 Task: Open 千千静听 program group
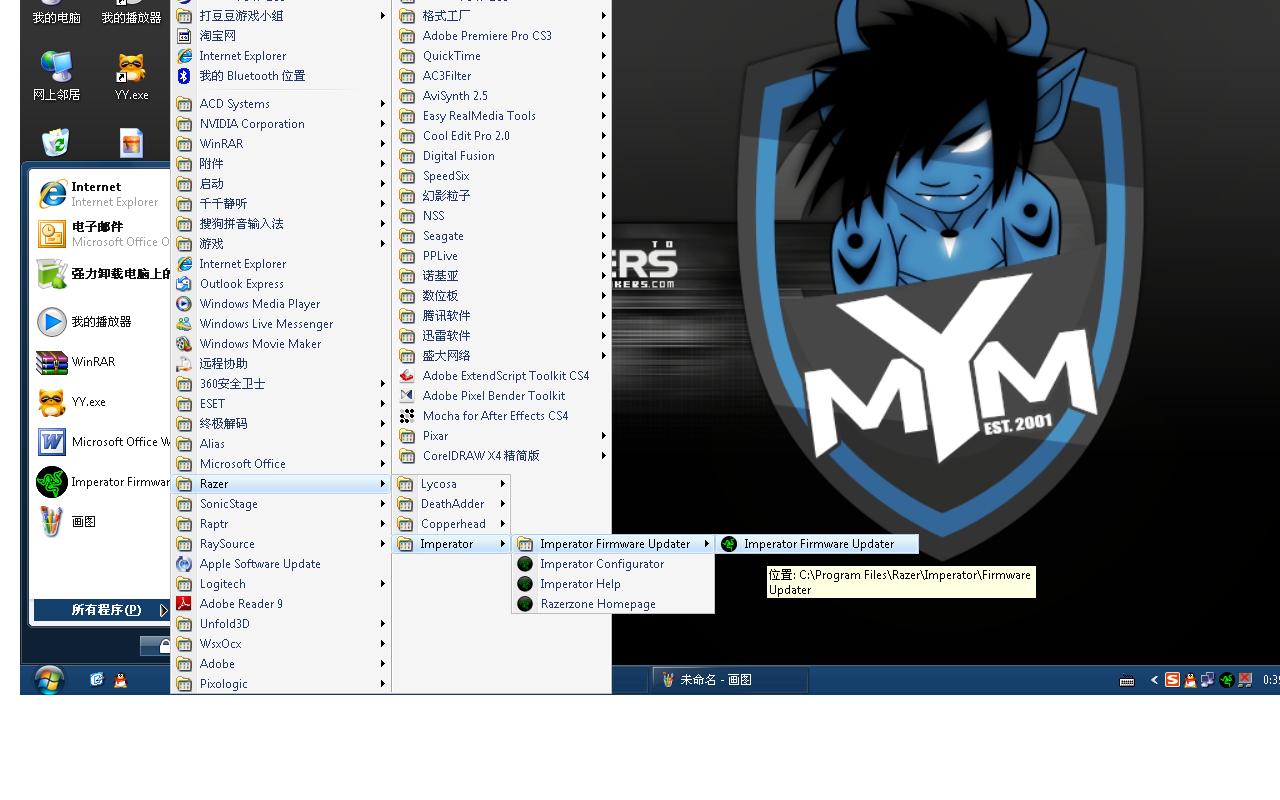(x=280, y=204)
